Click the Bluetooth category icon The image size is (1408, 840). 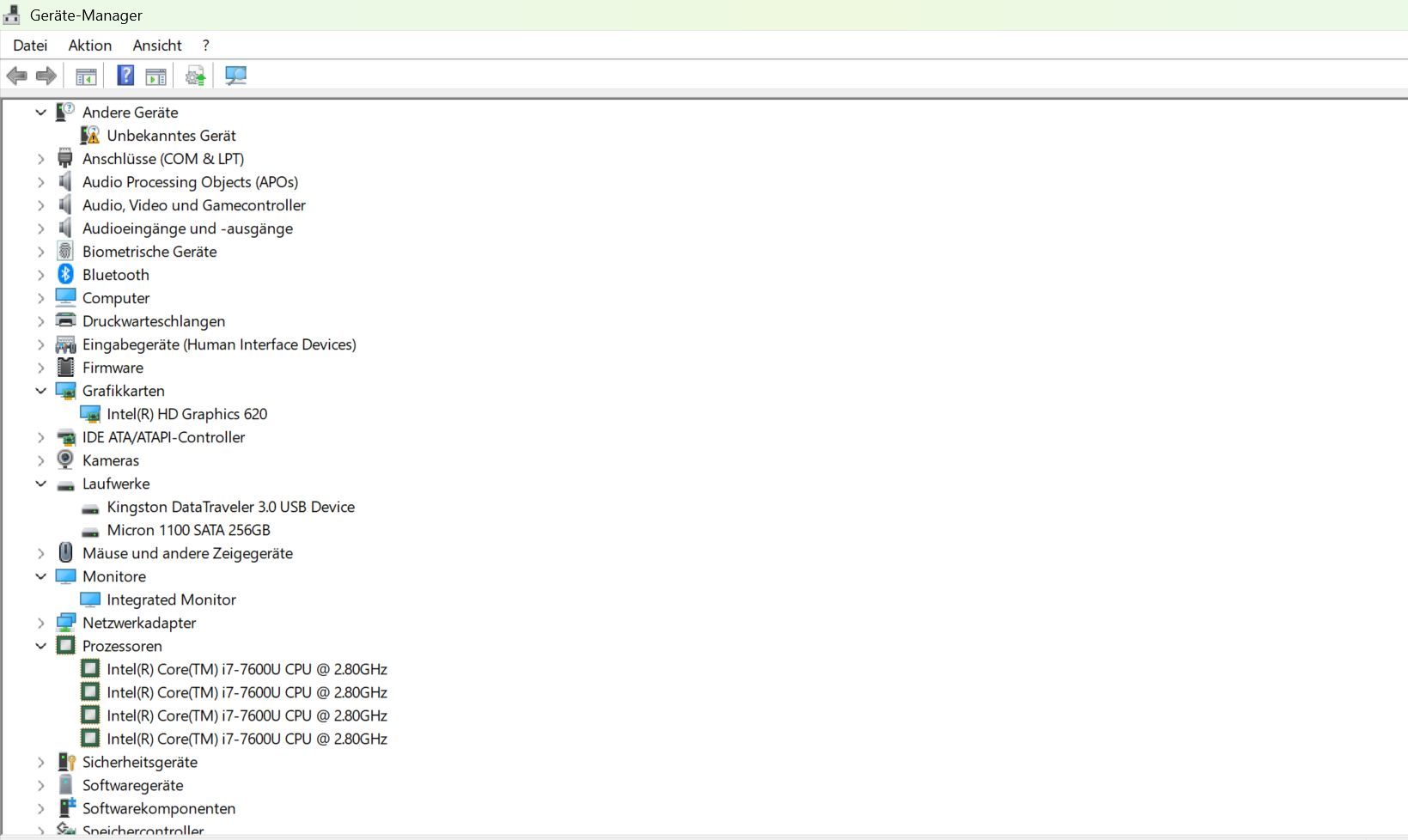click(65, 274)
